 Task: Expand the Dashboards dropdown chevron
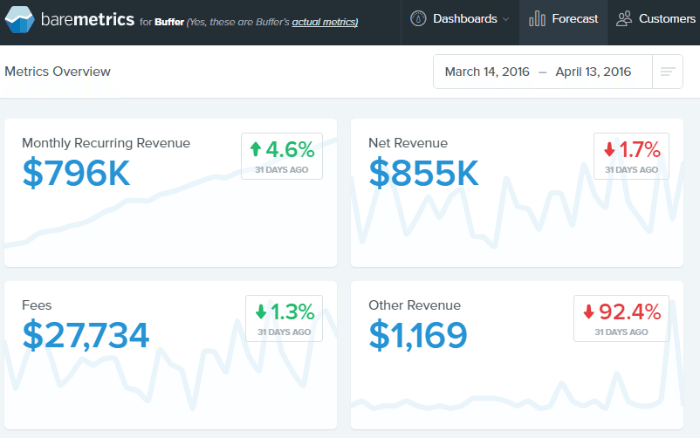click(x=505, y=19)
